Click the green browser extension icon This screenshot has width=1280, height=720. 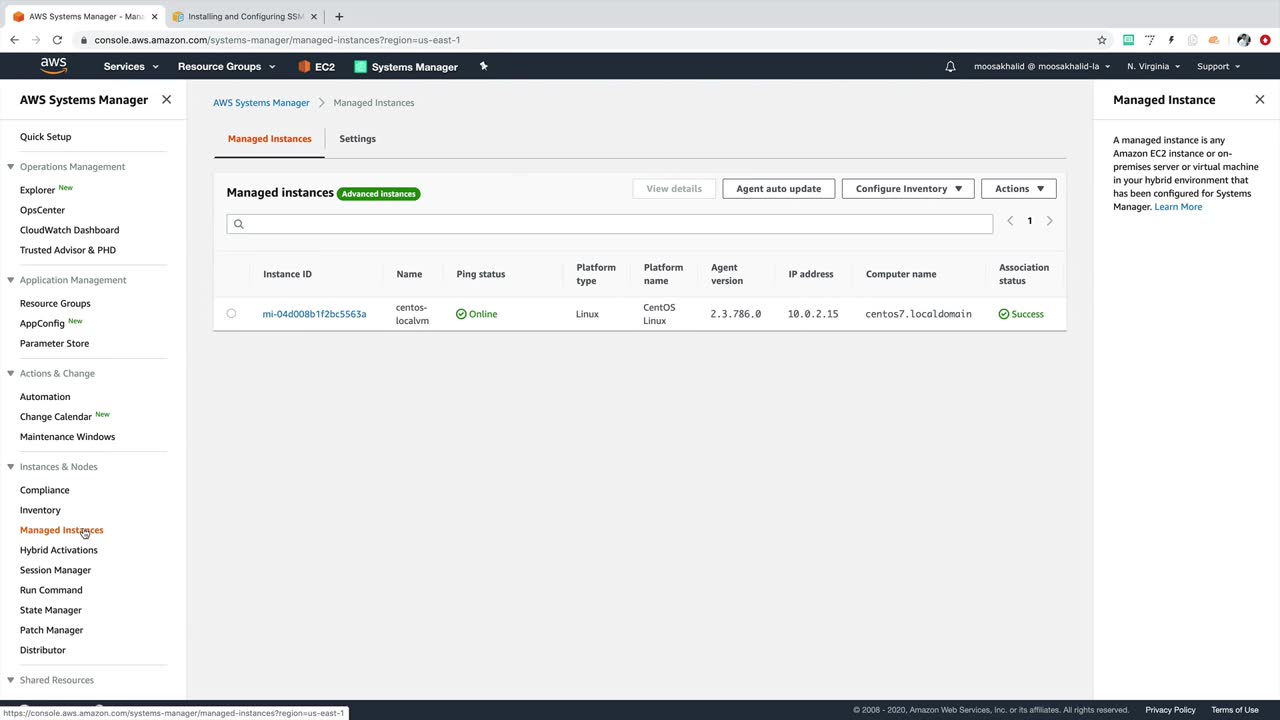click(1128, 40)
